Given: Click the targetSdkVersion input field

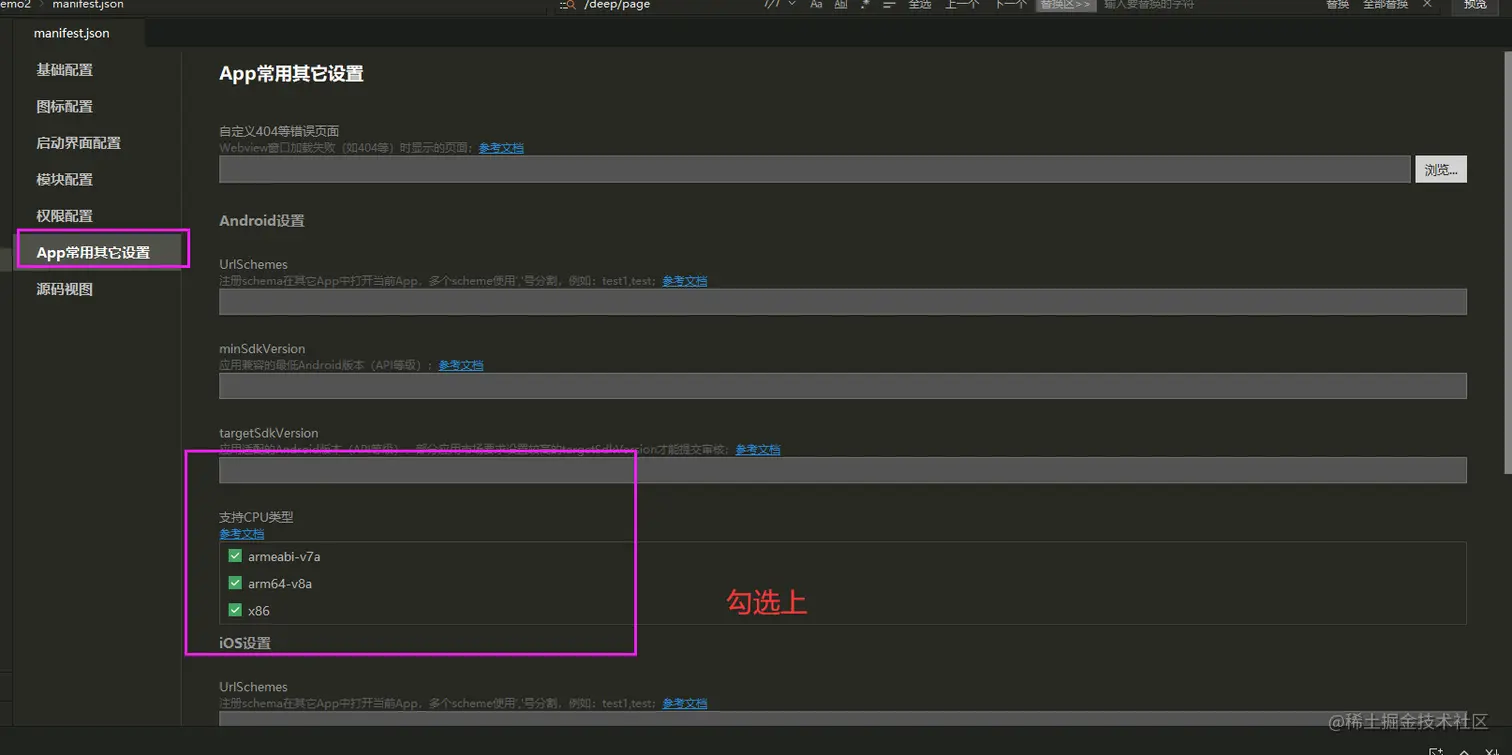Looking at the screenshot, I should [843, 470].
